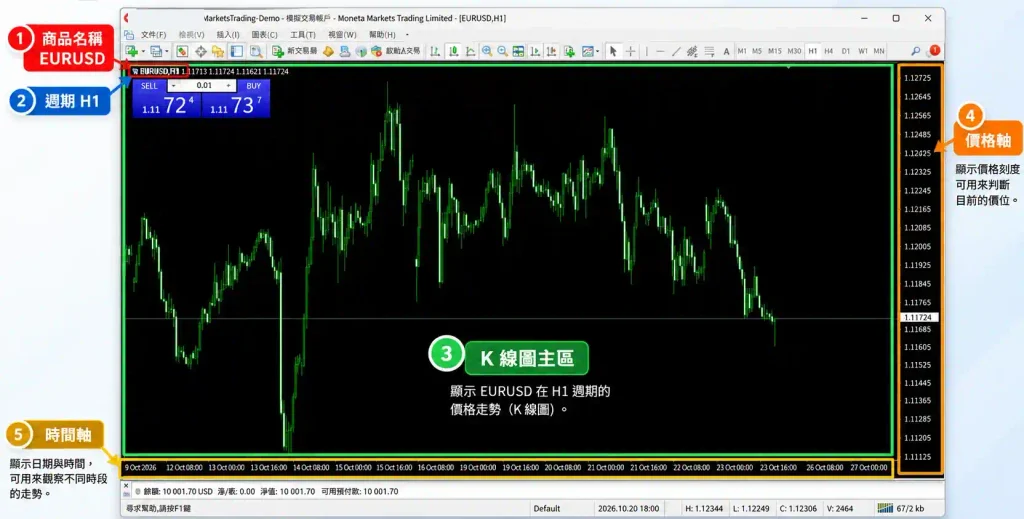This screenshot has width=1024, height=519.
Task: Click the yellow MetaEditor icon
Action: tap(328, 51)
